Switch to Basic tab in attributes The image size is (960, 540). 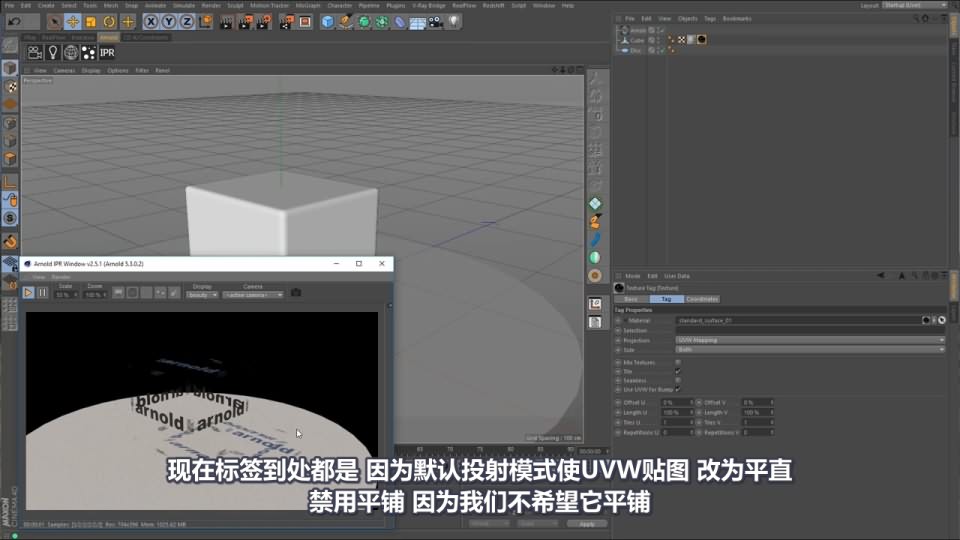[x=631, y=299]
